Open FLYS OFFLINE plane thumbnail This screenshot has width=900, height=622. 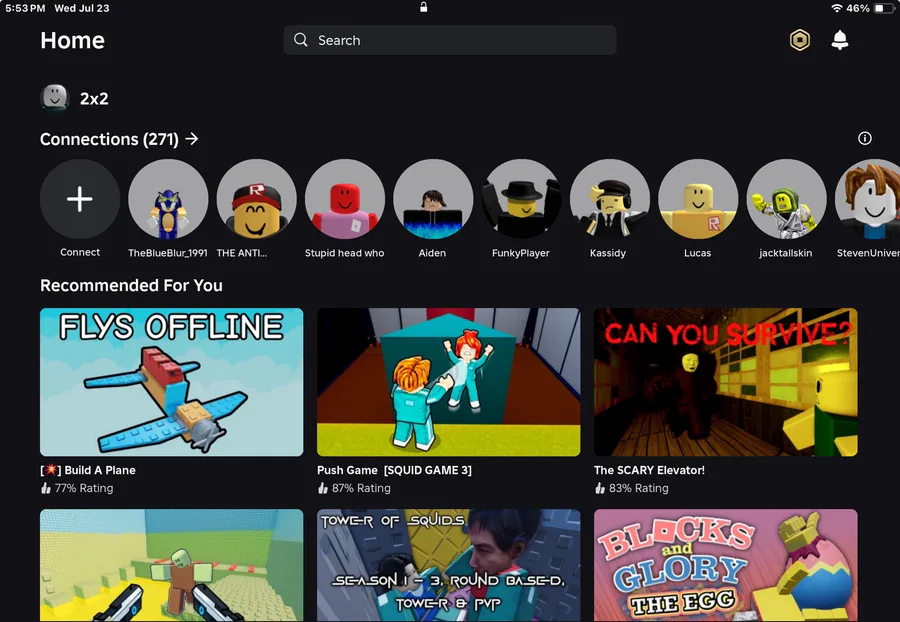pyautogui.click(x=172, y=382)
